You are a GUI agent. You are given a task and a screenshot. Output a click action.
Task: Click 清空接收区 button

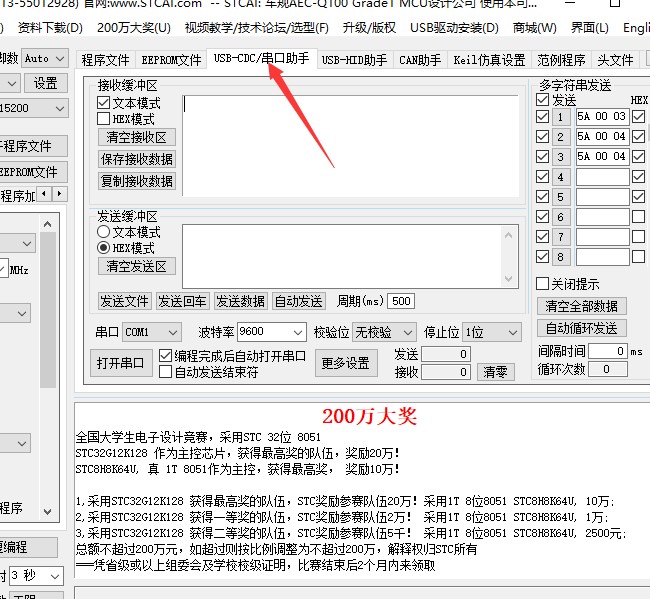point(136,137)
